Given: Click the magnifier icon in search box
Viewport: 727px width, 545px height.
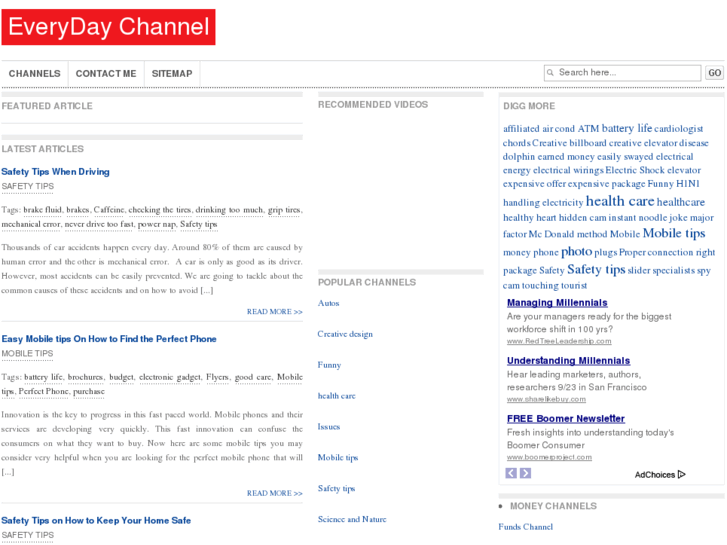Looking at the screenshot, I should click(x=550, y=73).
